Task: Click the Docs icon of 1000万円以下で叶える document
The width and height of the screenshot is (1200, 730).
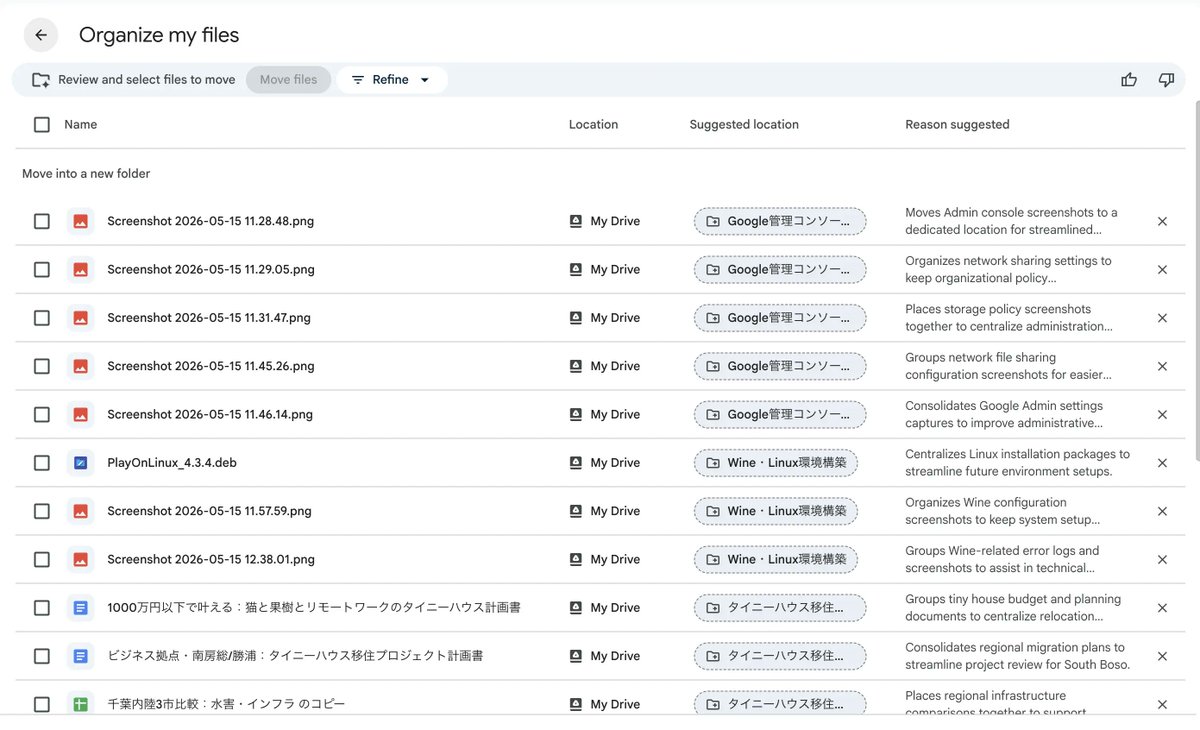Action: [x=81, y=608]
